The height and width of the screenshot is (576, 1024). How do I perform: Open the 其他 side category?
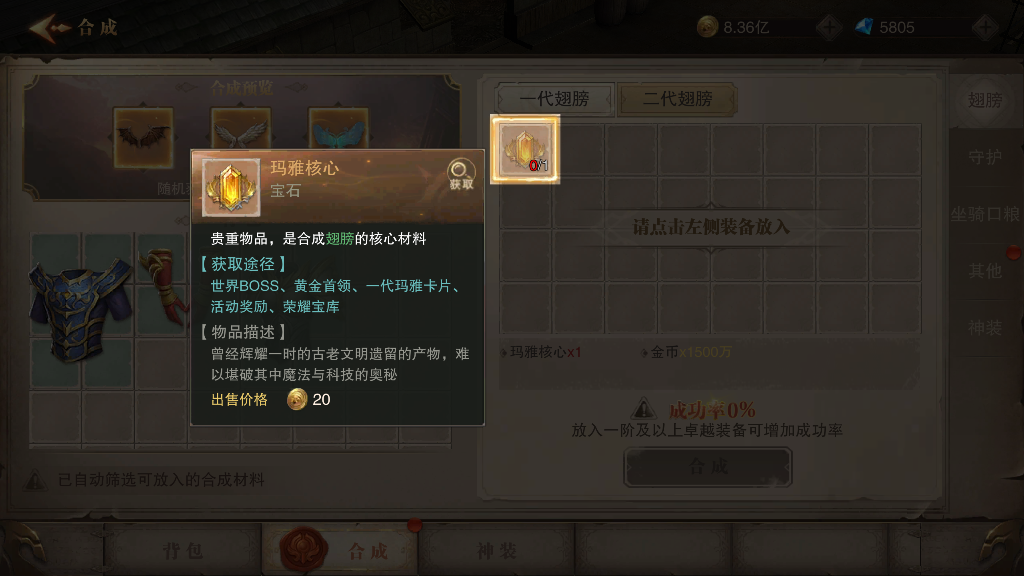[x=985, y=271]
